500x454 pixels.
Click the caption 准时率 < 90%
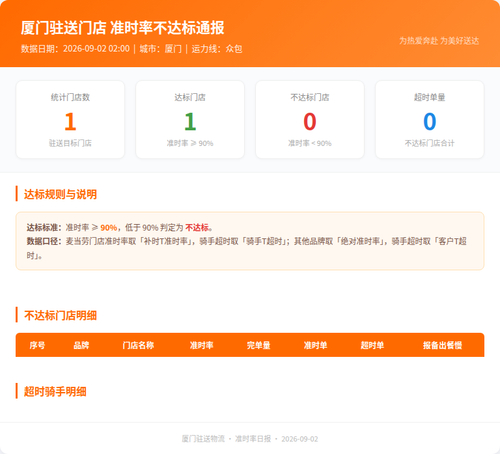click(310, 143)
